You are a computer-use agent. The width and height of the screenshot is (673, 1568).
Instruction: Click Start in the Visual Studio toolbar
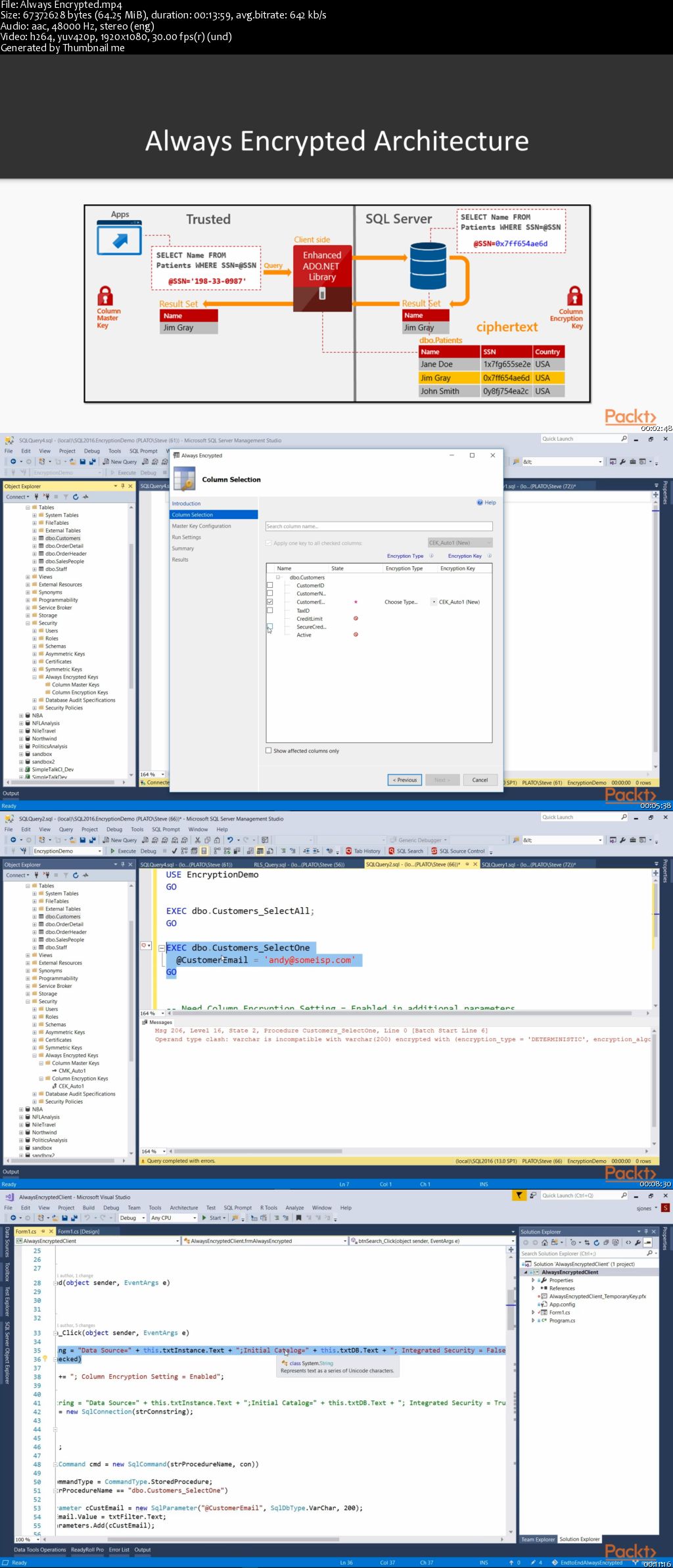pos(214,1218)
